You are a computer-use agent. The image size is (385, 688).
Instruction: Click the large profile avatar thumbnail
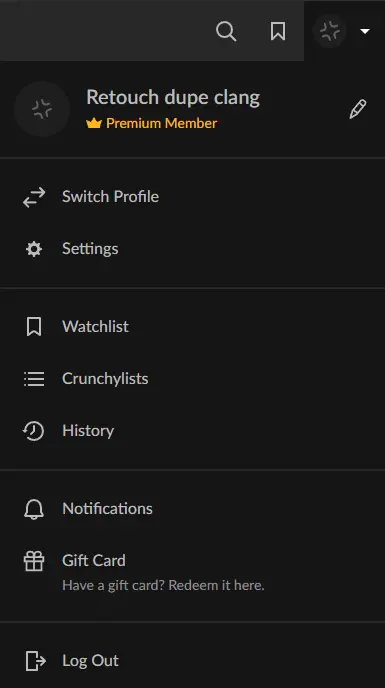pos(42,109)
